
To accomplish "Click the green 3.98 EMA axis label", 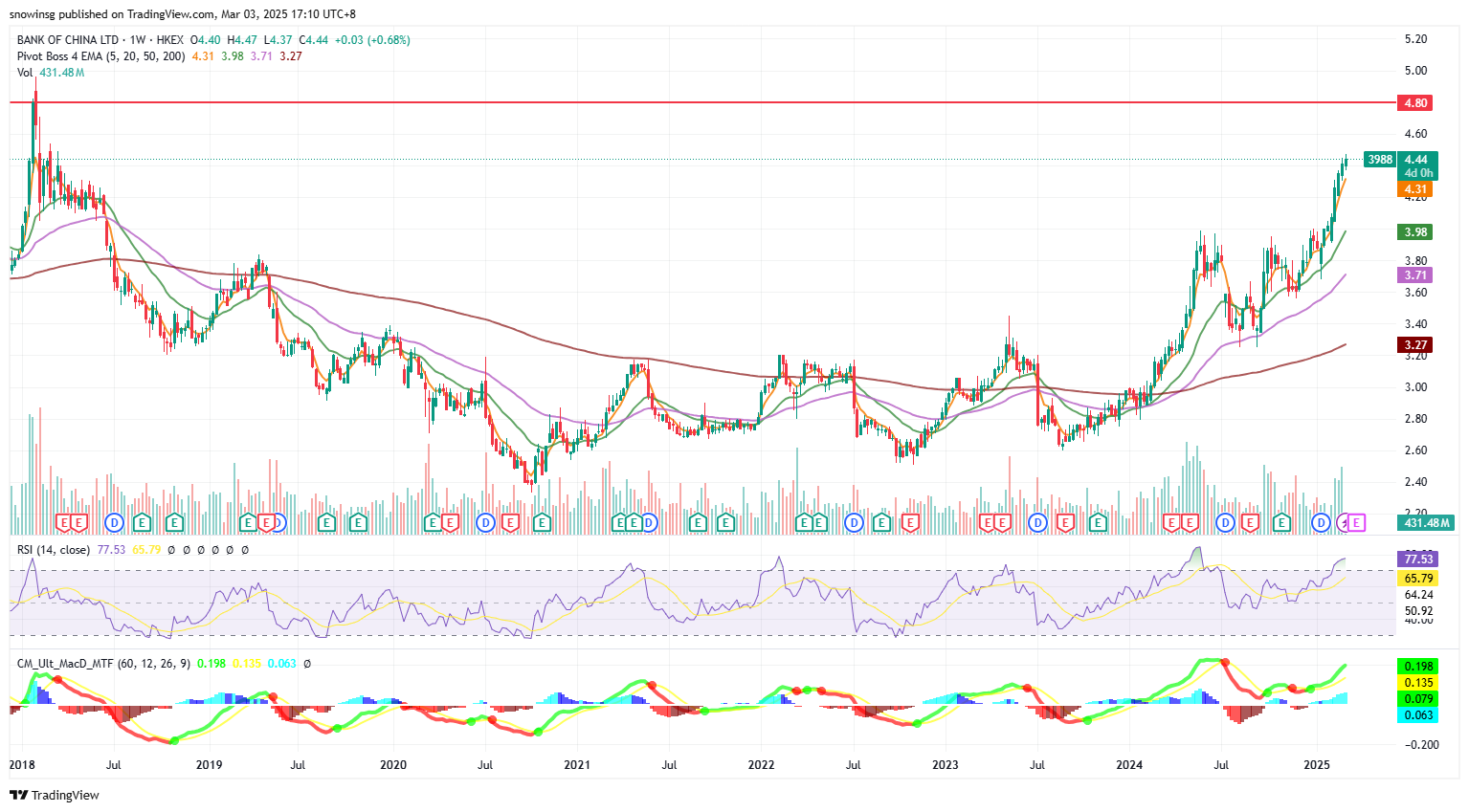I will (1415, 232).
